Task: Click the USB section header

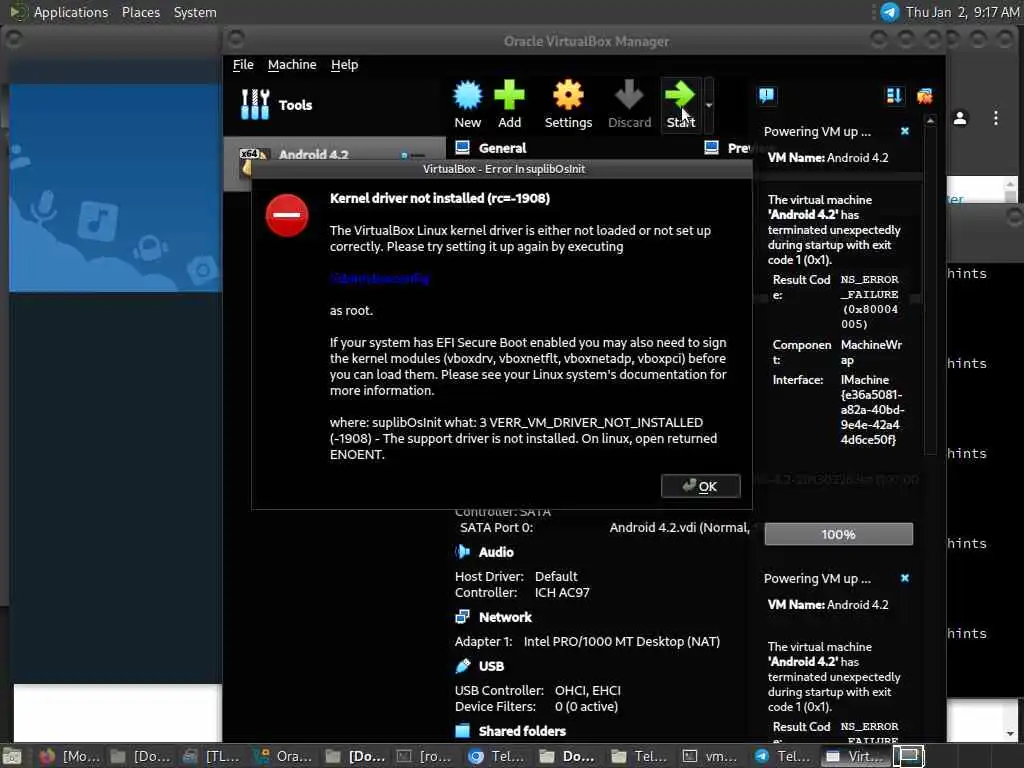Action: 491,666
